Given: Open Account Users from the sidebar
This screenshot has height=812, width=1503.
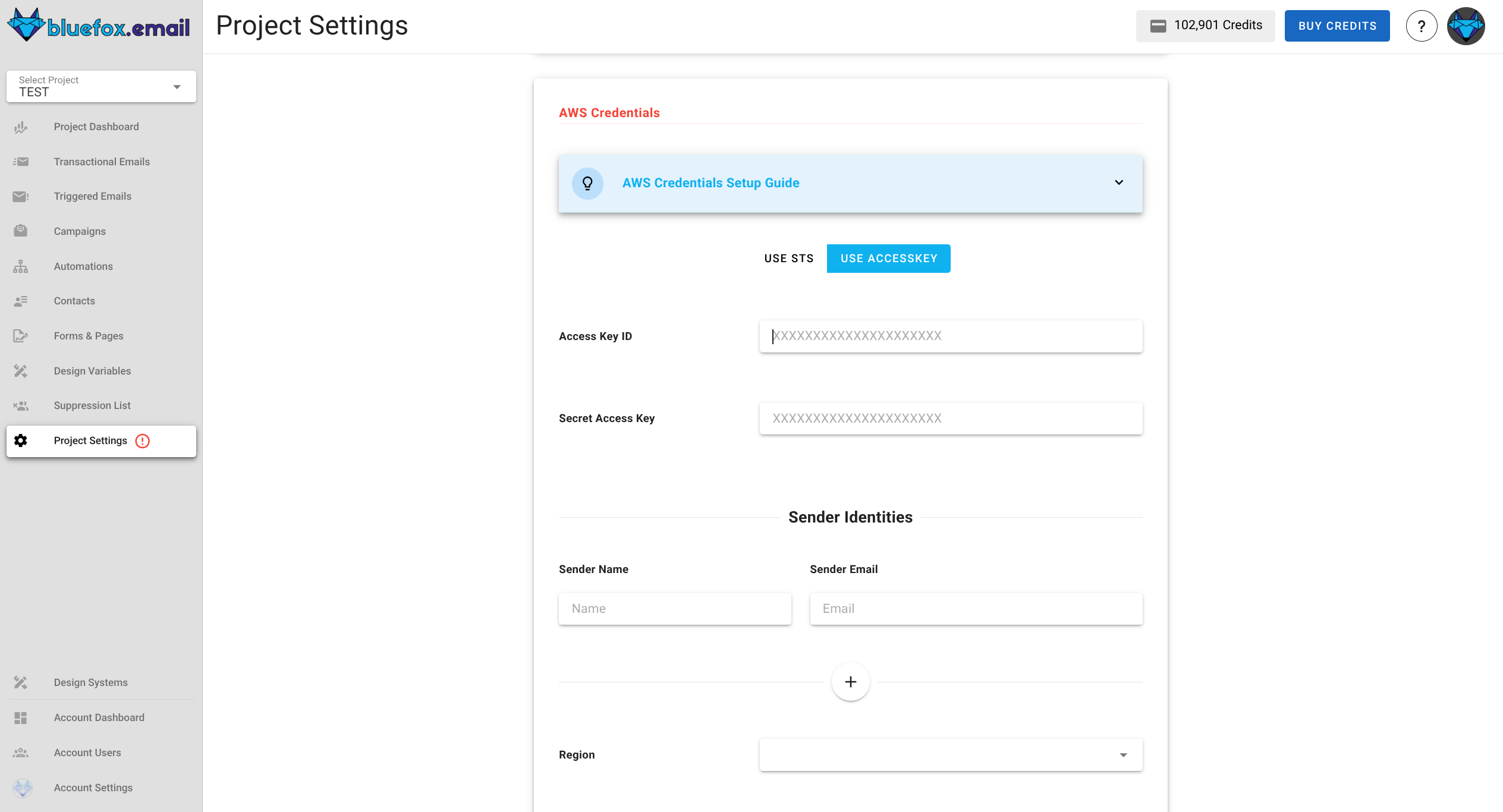Looking at the screenshot, I should point(87,753).
